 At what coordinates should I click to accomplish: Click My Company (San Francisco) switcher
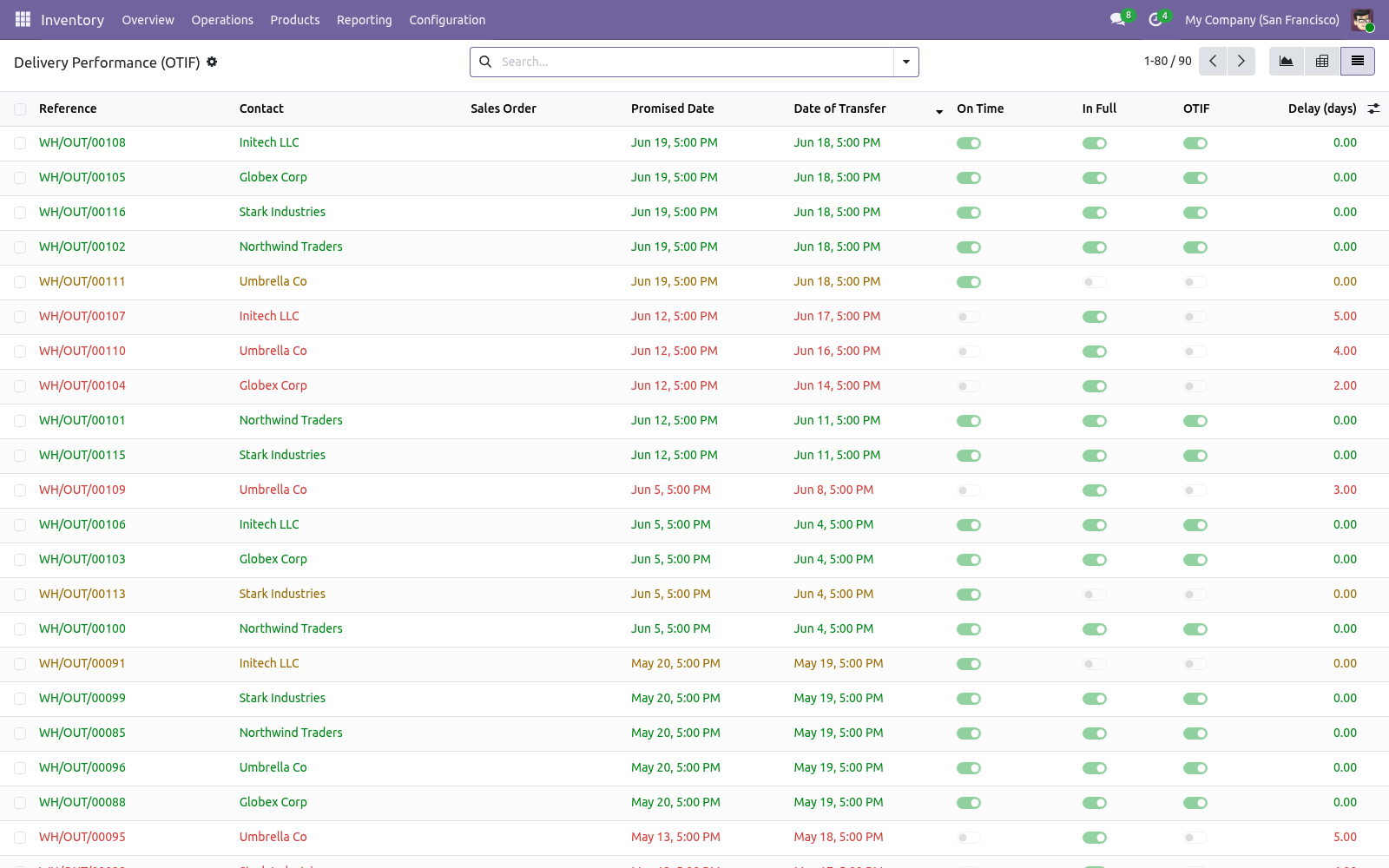pos(1261,19)
